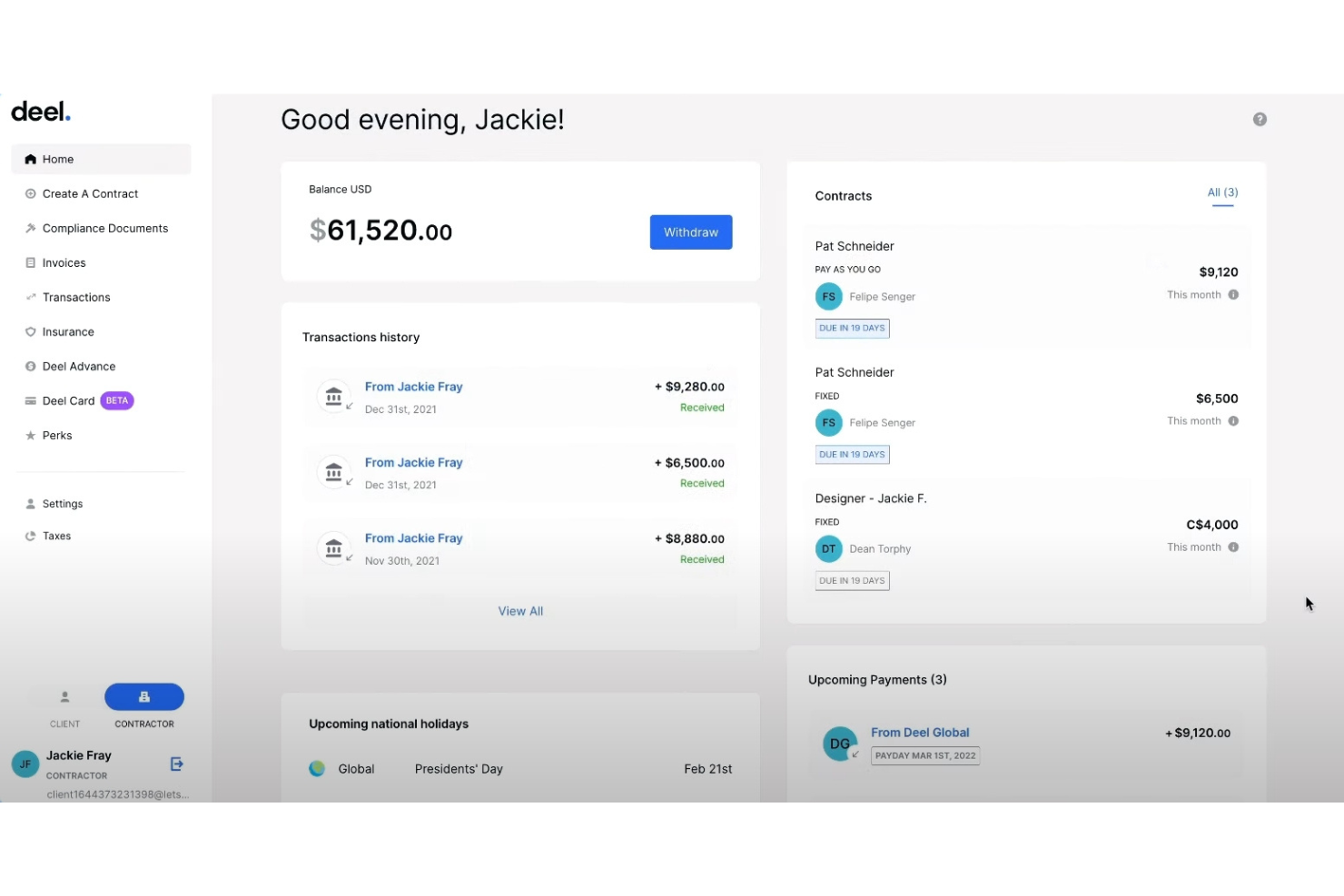Click the Withdraw button
Screen dimensions: 1344x896
691,232
